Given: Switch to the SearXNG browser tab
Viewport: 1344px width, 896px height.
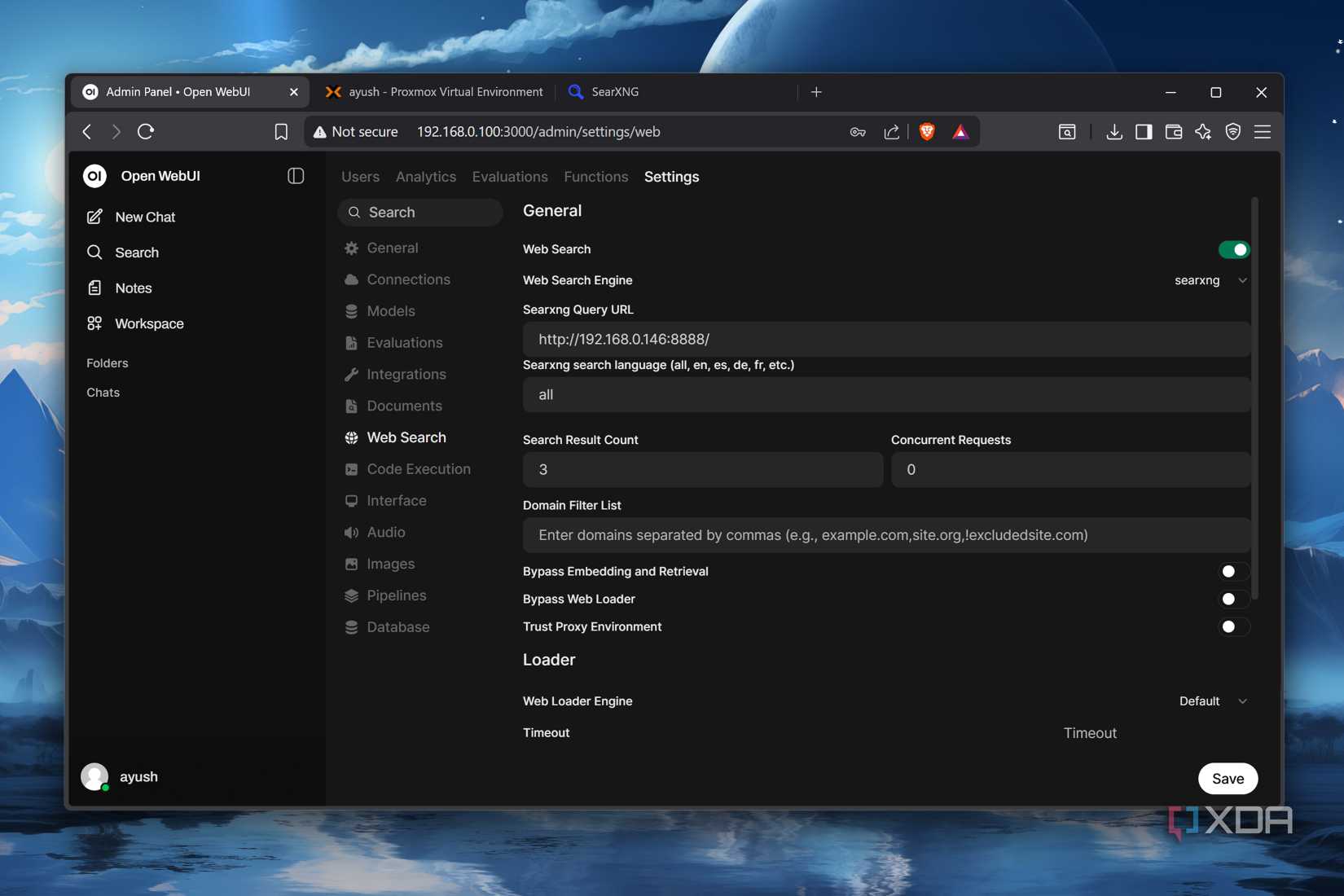Looking at the screenshot, I should coord(678,92).
